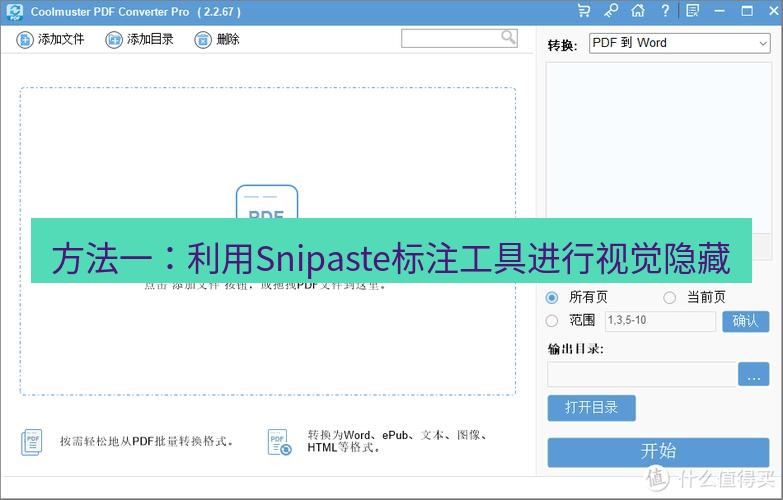Screen dimensions: 783x500
Task: Click the 打开目录 open folder button
Action: [591, 408]
